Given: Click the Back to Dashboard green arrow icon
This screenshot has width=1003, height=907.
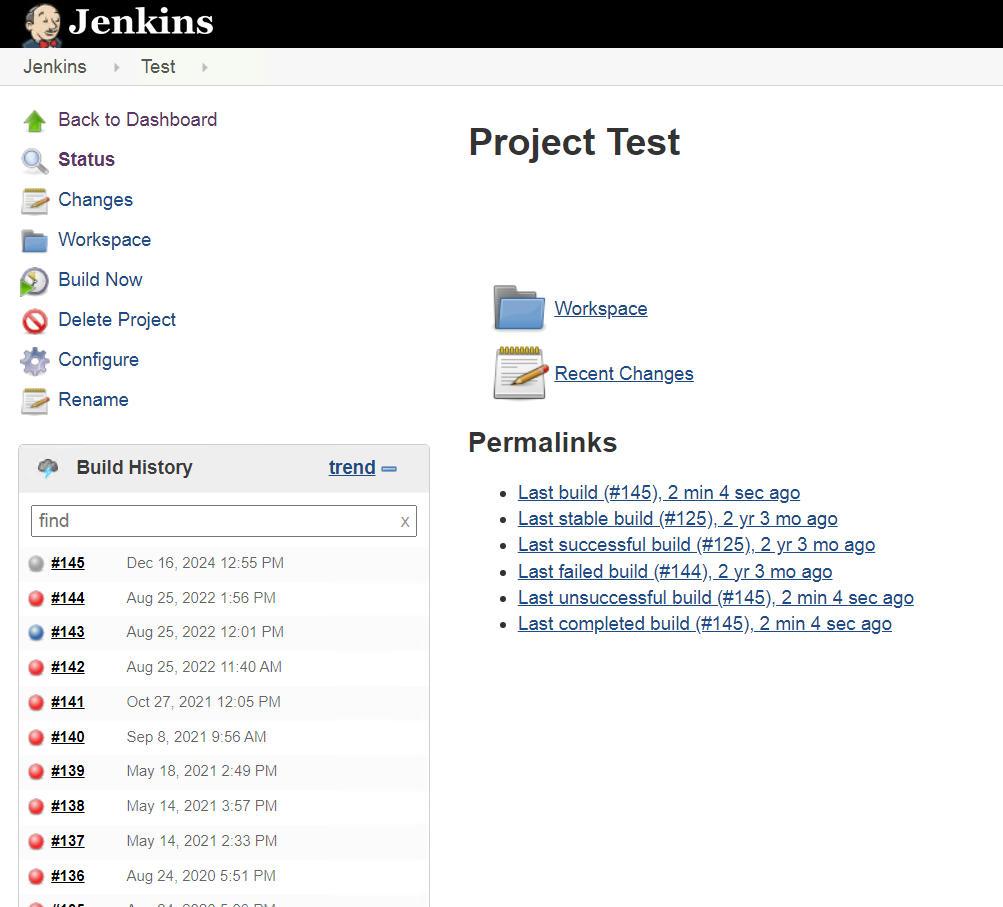Looking at the screenshot, I should [x=34, y=121].
